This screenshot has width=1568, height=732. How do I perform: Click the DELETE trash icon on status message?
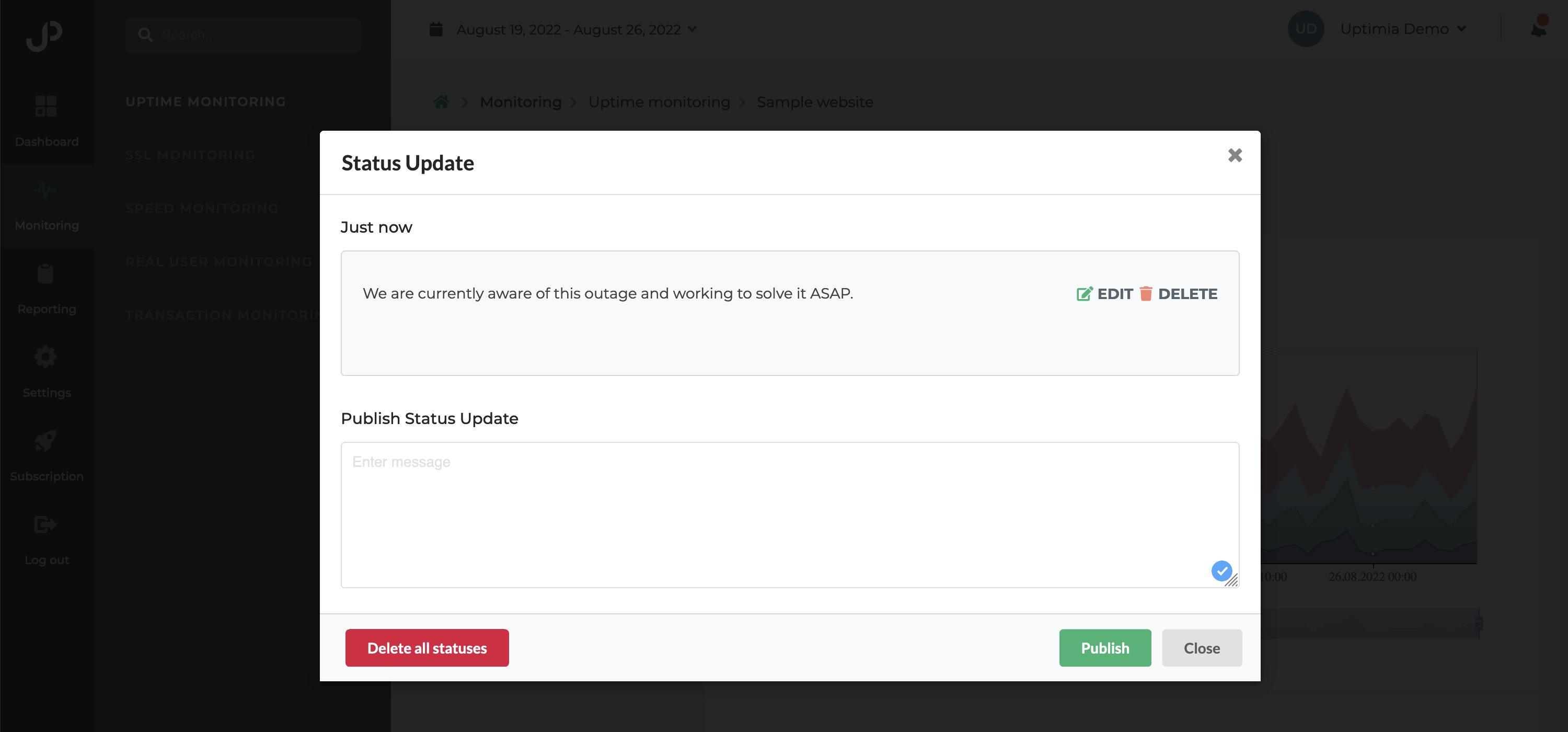pos(1146,293)
